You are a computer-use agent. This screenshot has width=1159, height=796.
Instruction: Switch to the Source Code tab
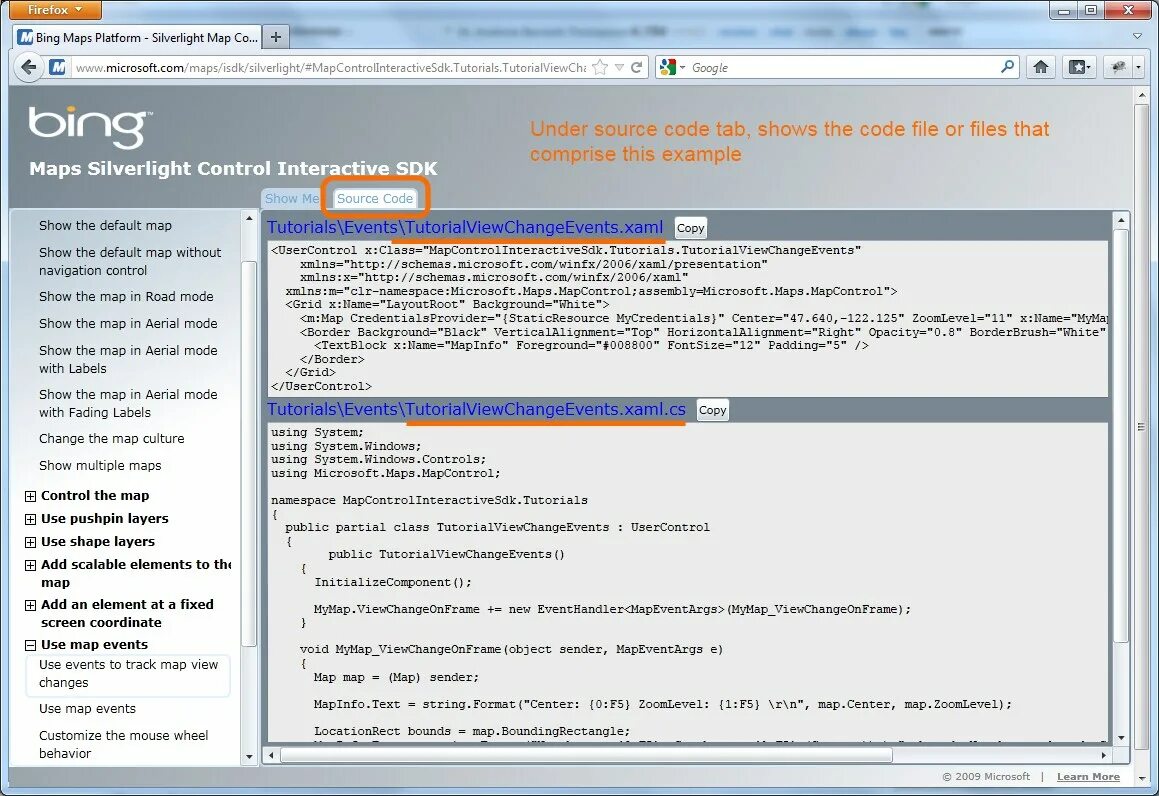click(x=375, y=198)
